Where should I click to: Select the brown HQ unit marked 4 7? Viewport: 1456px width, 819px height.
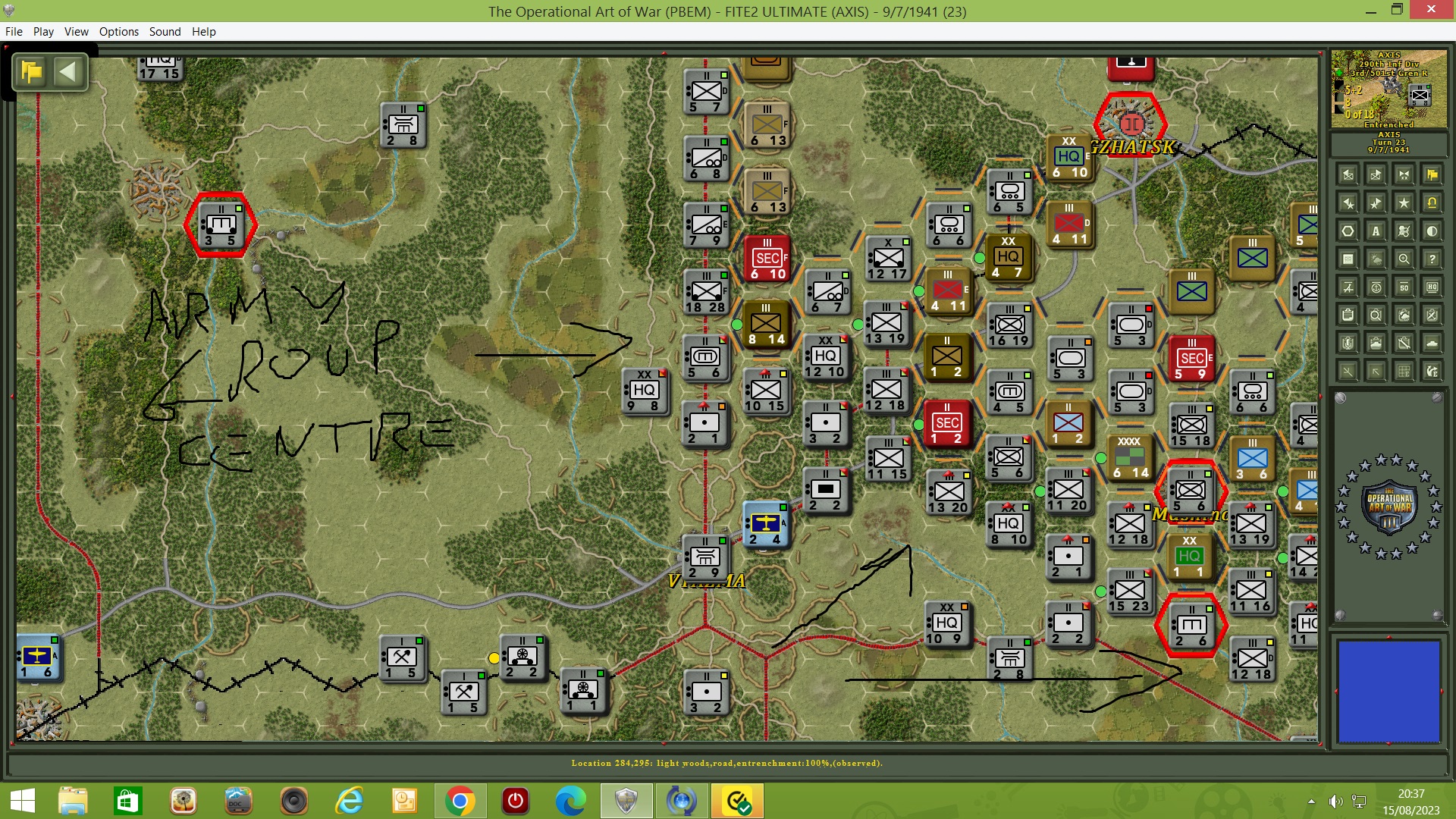(x=1008, y=258)
